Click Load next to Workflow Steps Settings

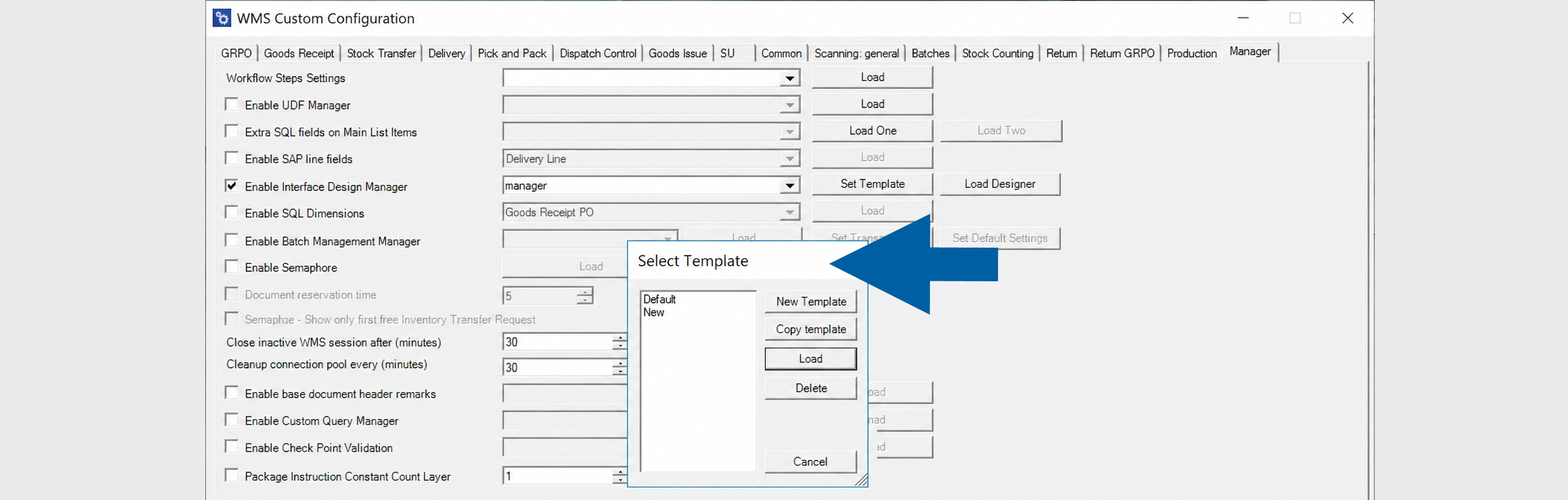[x=872, y=77]
